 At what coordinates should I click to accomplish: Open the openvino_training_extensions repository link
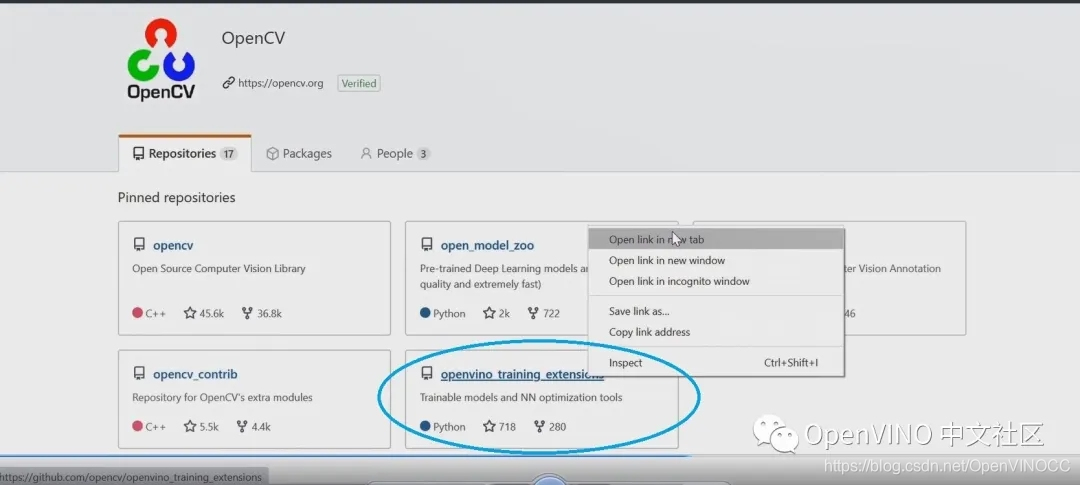(522, 374)
